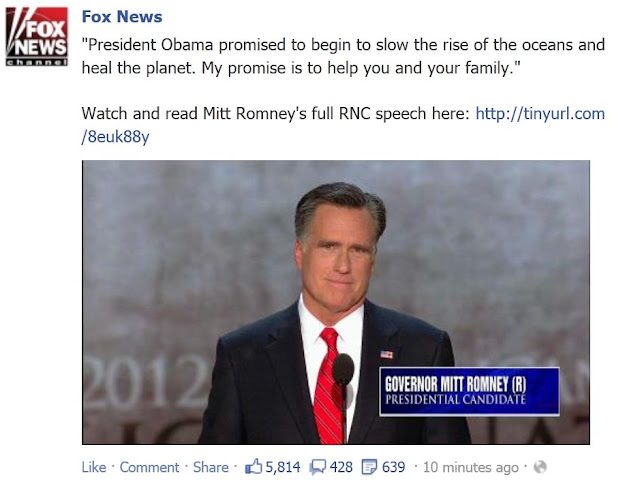
Task: Share the Fox News post
Action: [211, 467]
